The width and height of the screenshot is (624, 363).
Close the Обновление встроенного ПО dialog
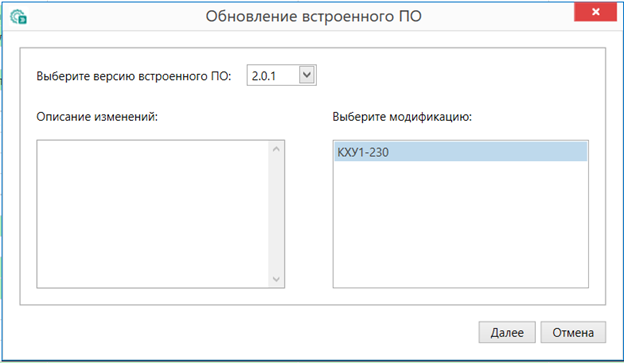click(x=595, y=12)
